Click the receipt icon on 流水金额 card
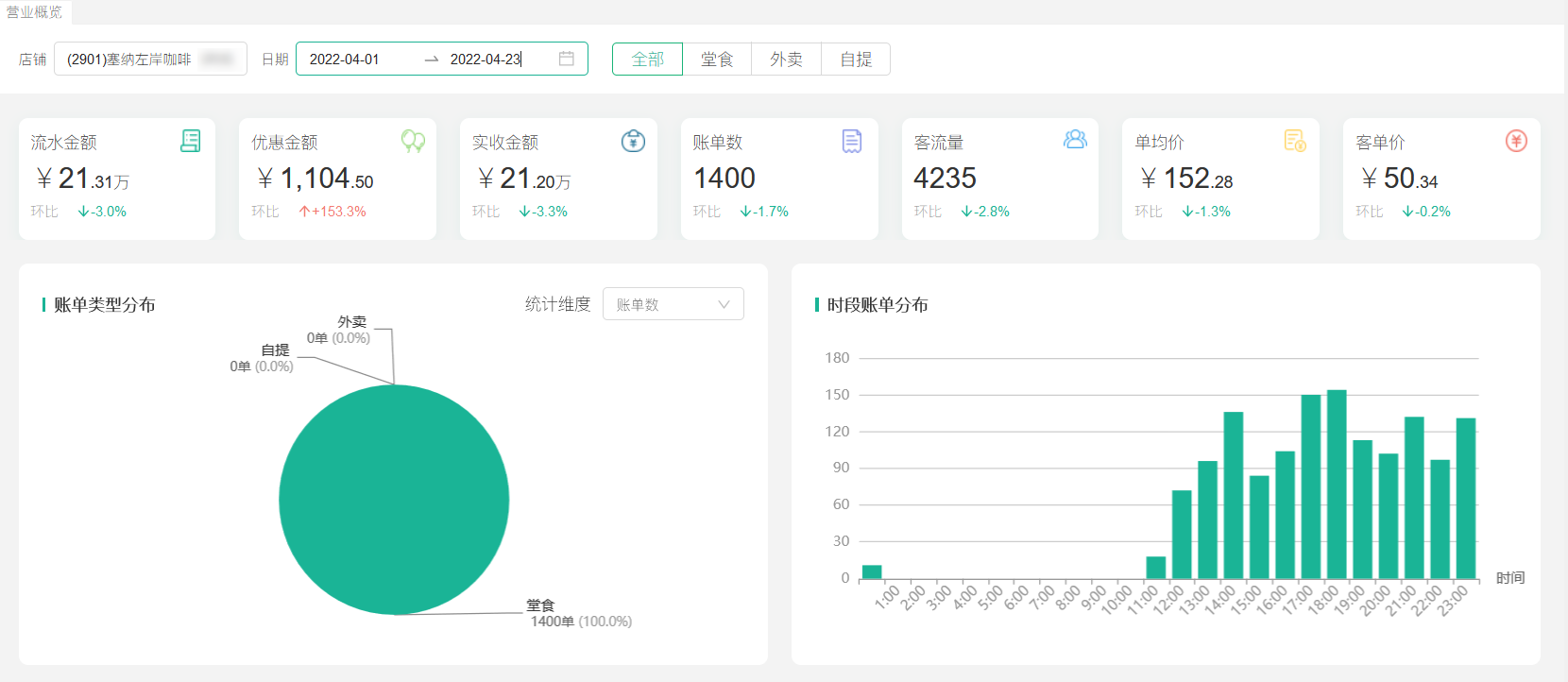Image resolution: width=1568 pixels, height=682 pixels. 190,141
